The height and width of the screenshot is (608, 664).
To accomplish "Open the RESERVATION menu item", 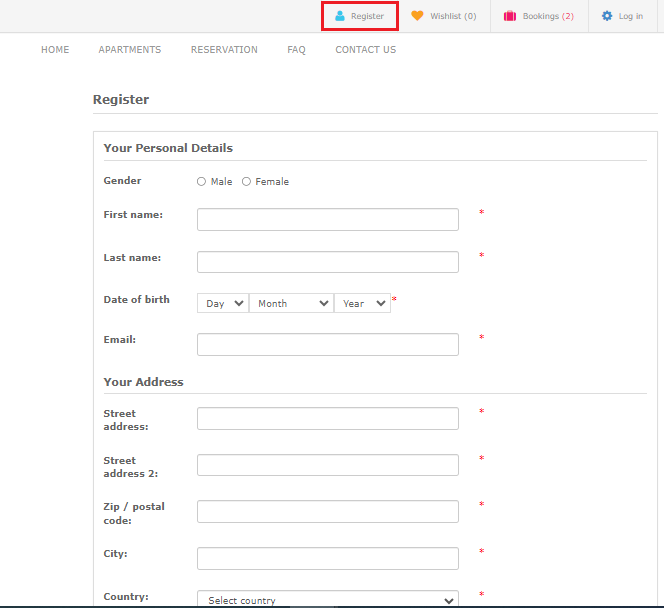I will 224,50.
